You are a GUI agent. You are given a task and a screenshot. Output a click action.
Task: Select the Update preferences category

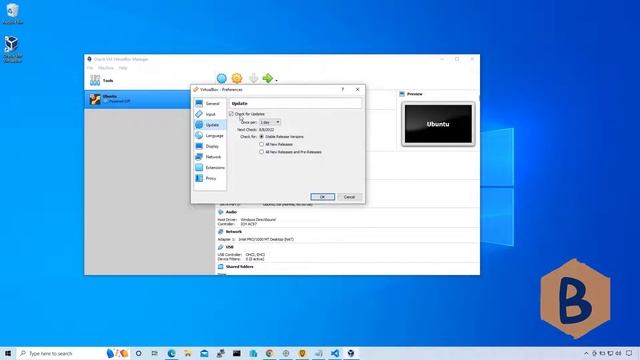coord(210,125)
